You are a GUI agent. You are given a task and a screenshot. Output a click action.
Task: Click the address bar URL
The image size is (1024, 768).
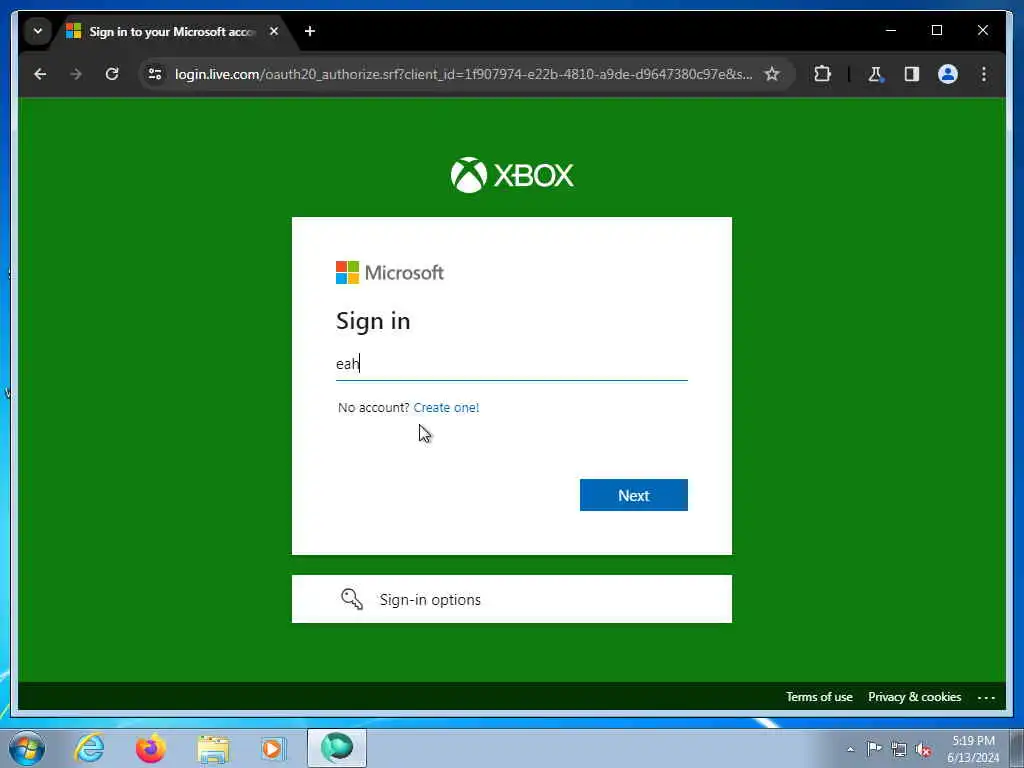click(x=464, y=74)
